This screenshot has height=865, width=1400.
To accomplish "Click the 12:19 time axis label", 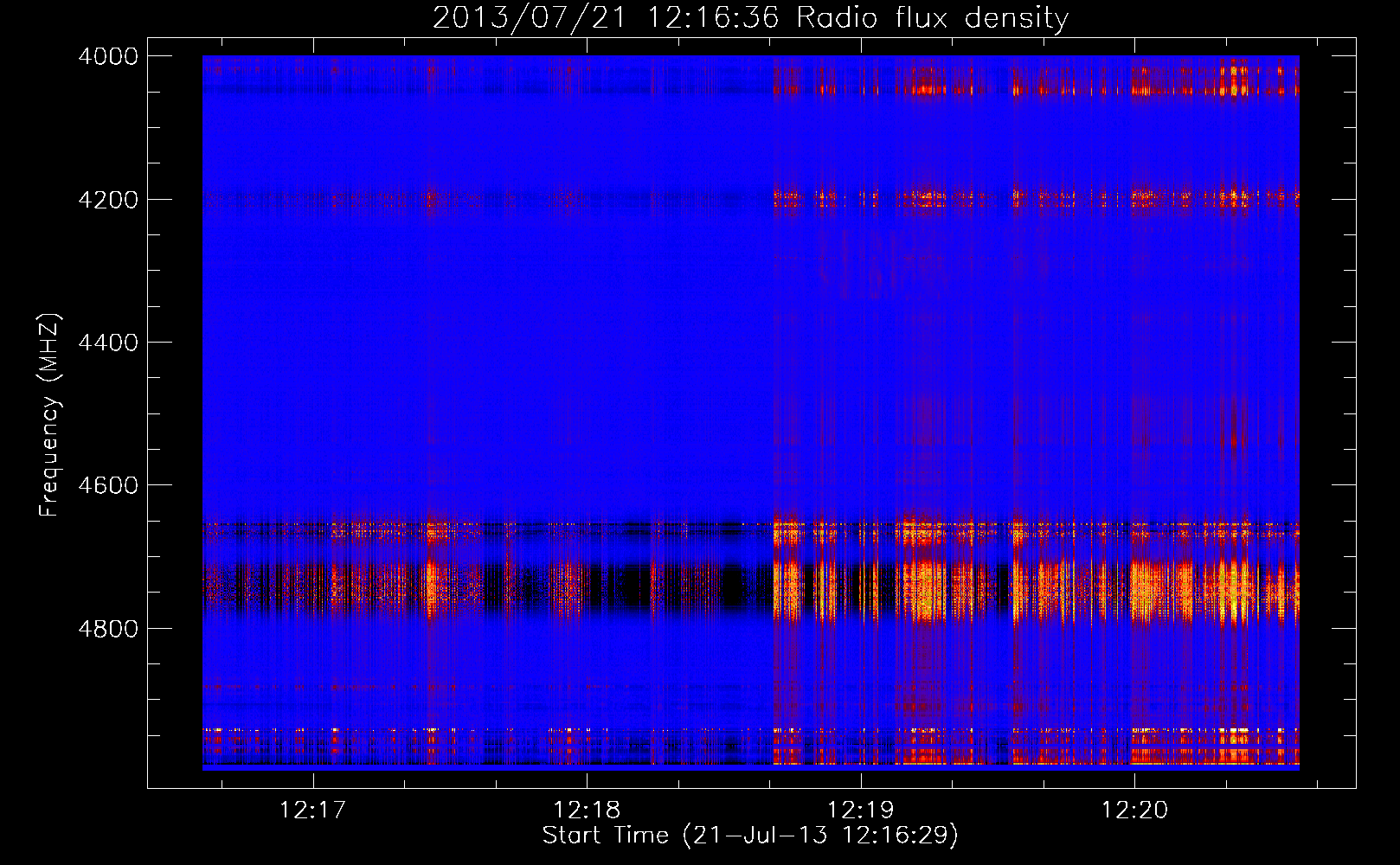I will [x=860, y=810].
